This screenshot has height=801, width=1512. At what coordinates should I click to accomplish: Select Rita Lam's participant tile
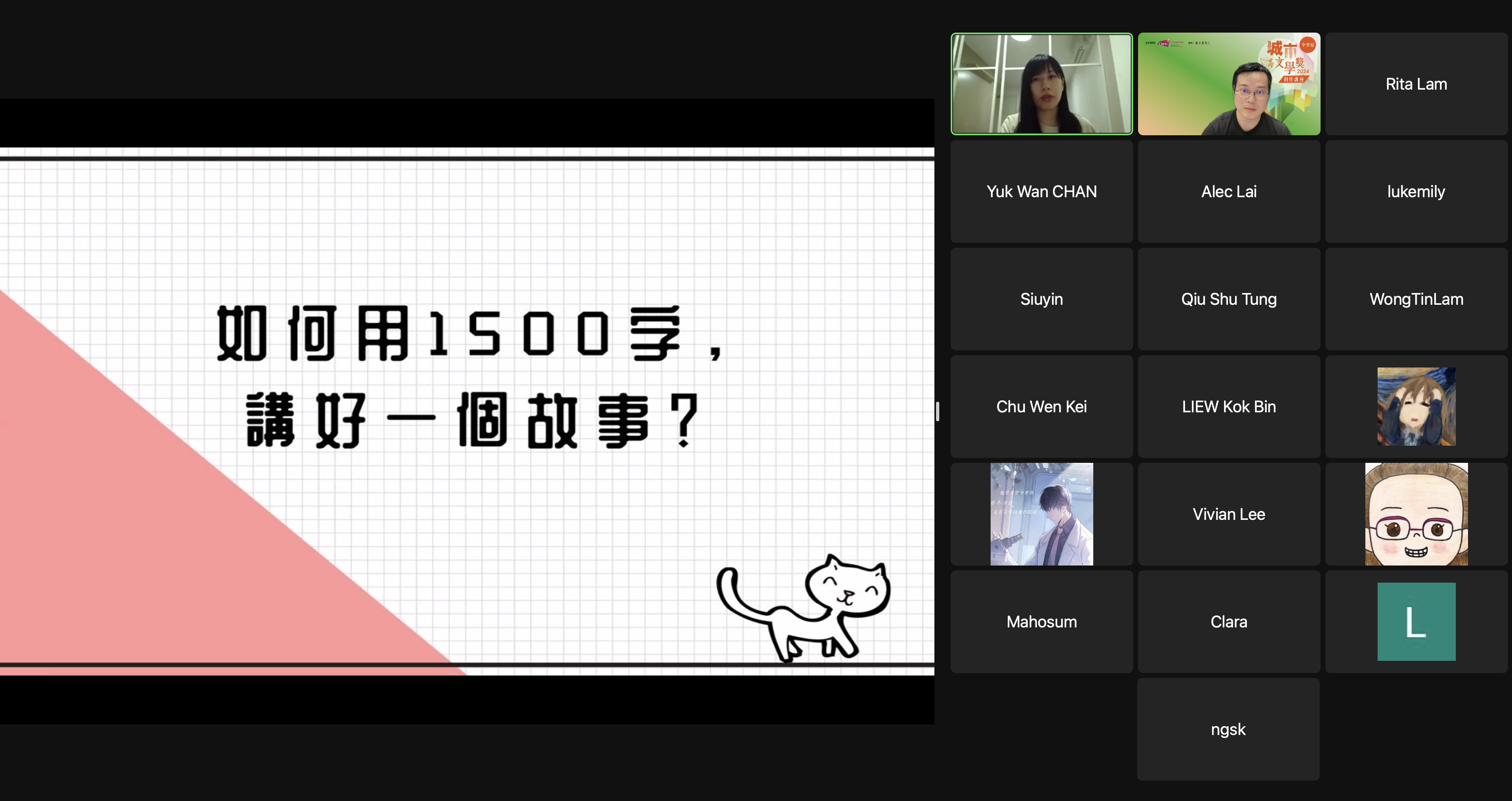point(1416,84)
